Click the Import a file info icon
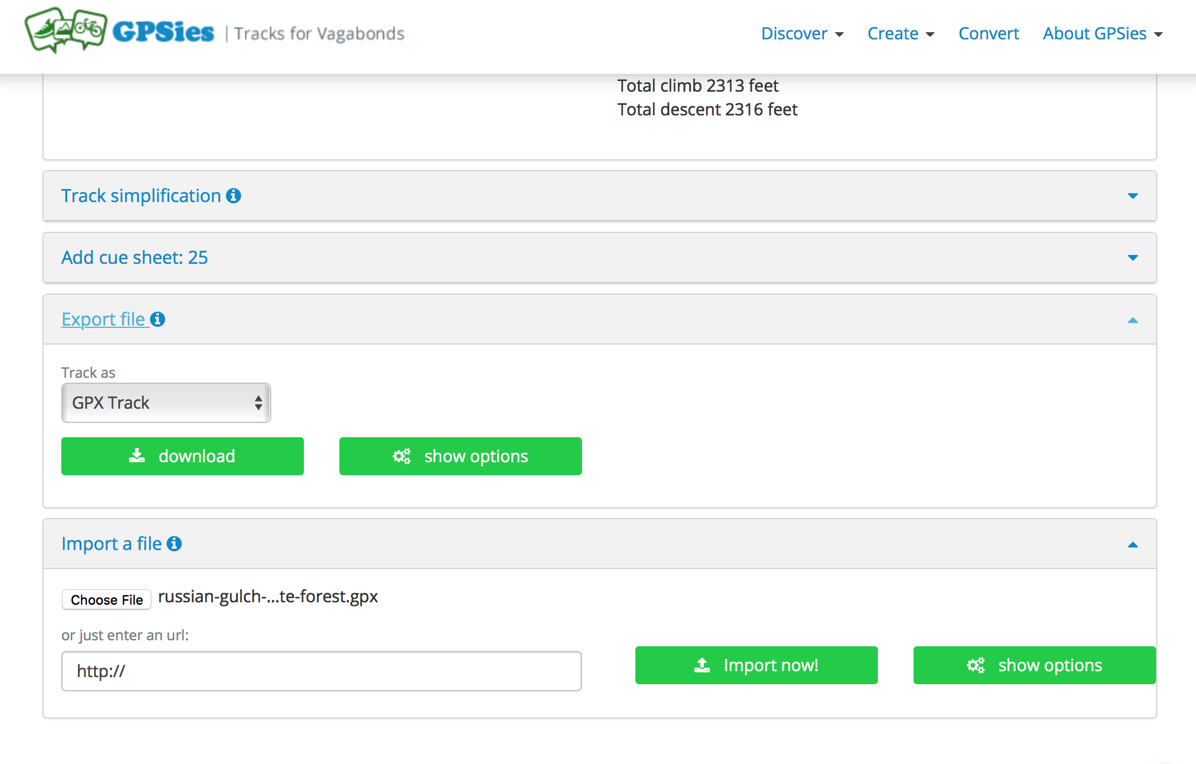 175,544
